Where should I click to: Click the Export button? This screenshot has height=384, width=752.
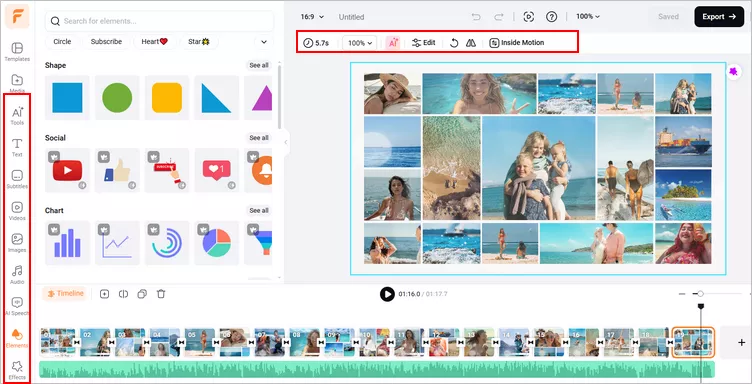tap(719, 17)
